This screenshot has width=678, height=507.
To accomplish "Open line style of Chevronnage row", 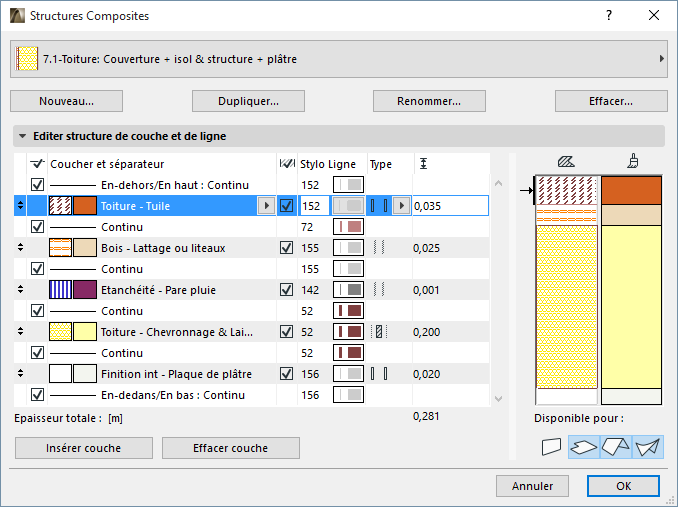I will 348,332.
